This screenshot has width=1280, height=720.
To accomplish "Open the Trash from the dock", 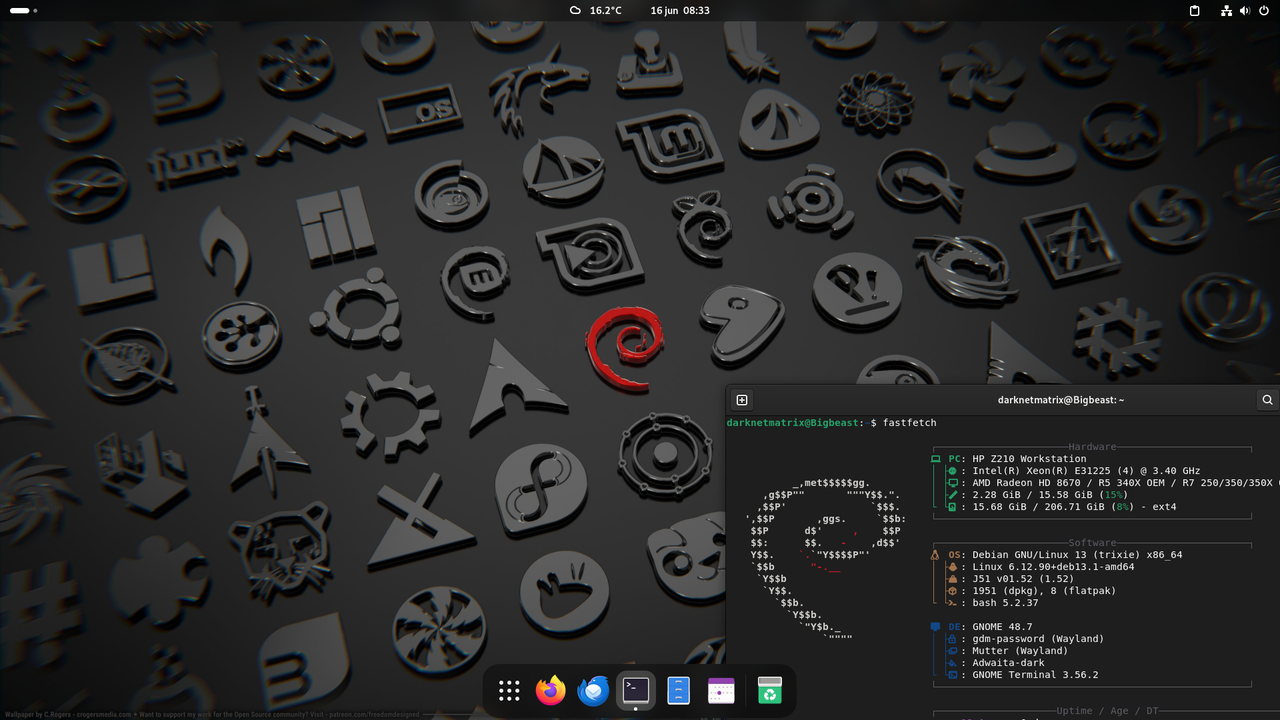I will click(769, 690).
